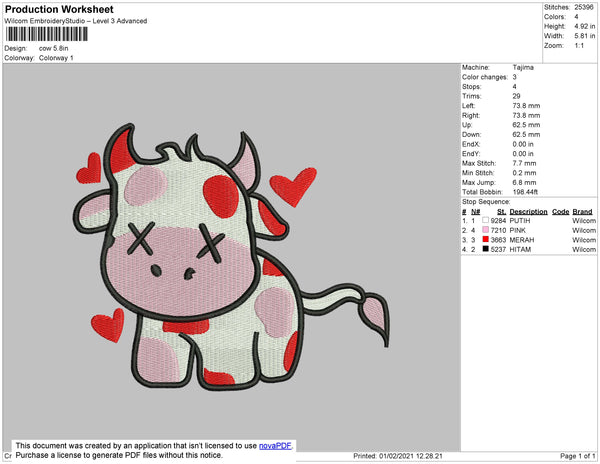Viewport: 600px width, 464px height.
Task: Click the total bobbin value '198.44ft'
Action: pos(525,192)
